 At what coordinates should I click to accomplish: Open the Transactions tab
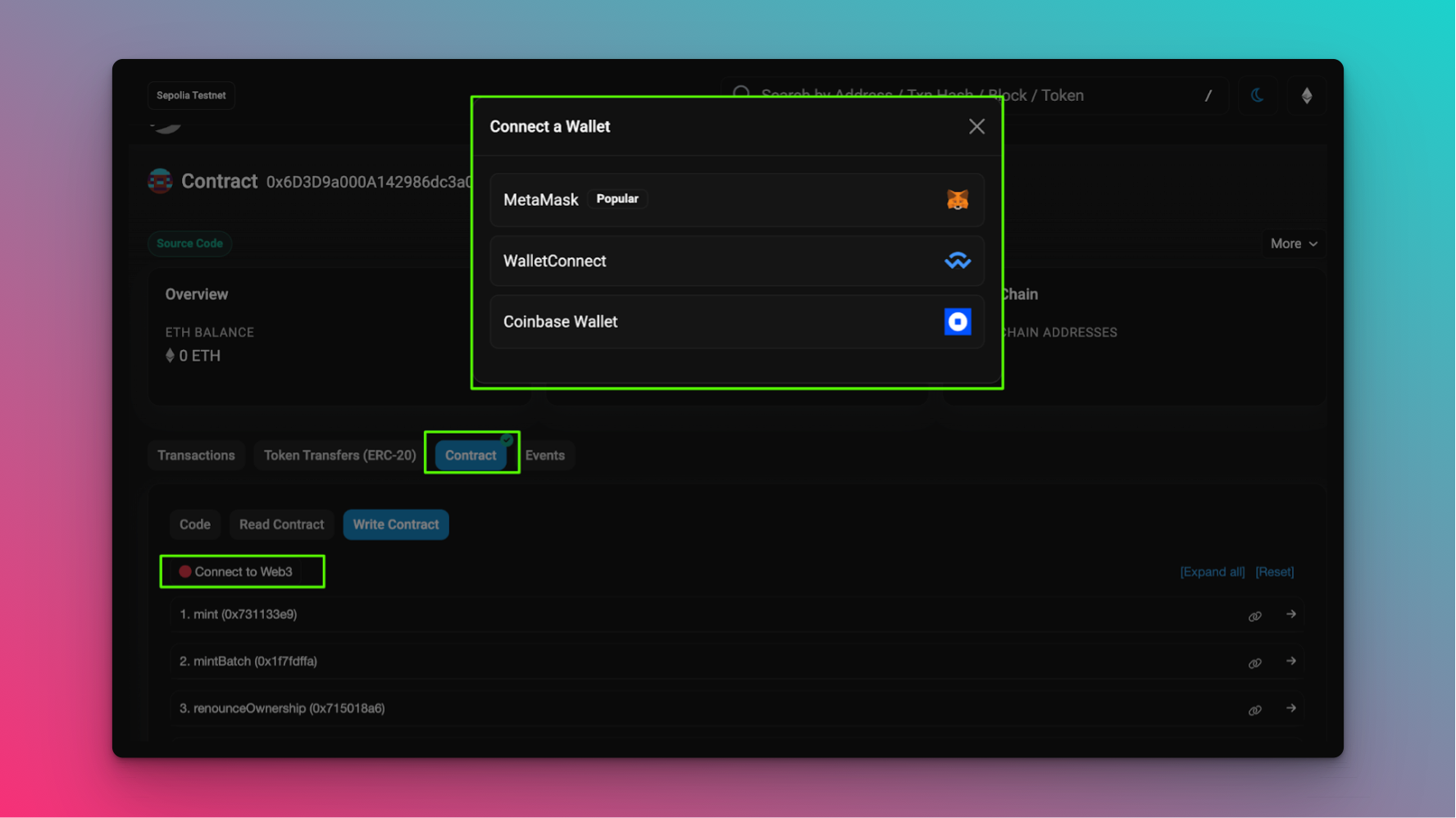[196, 456]
